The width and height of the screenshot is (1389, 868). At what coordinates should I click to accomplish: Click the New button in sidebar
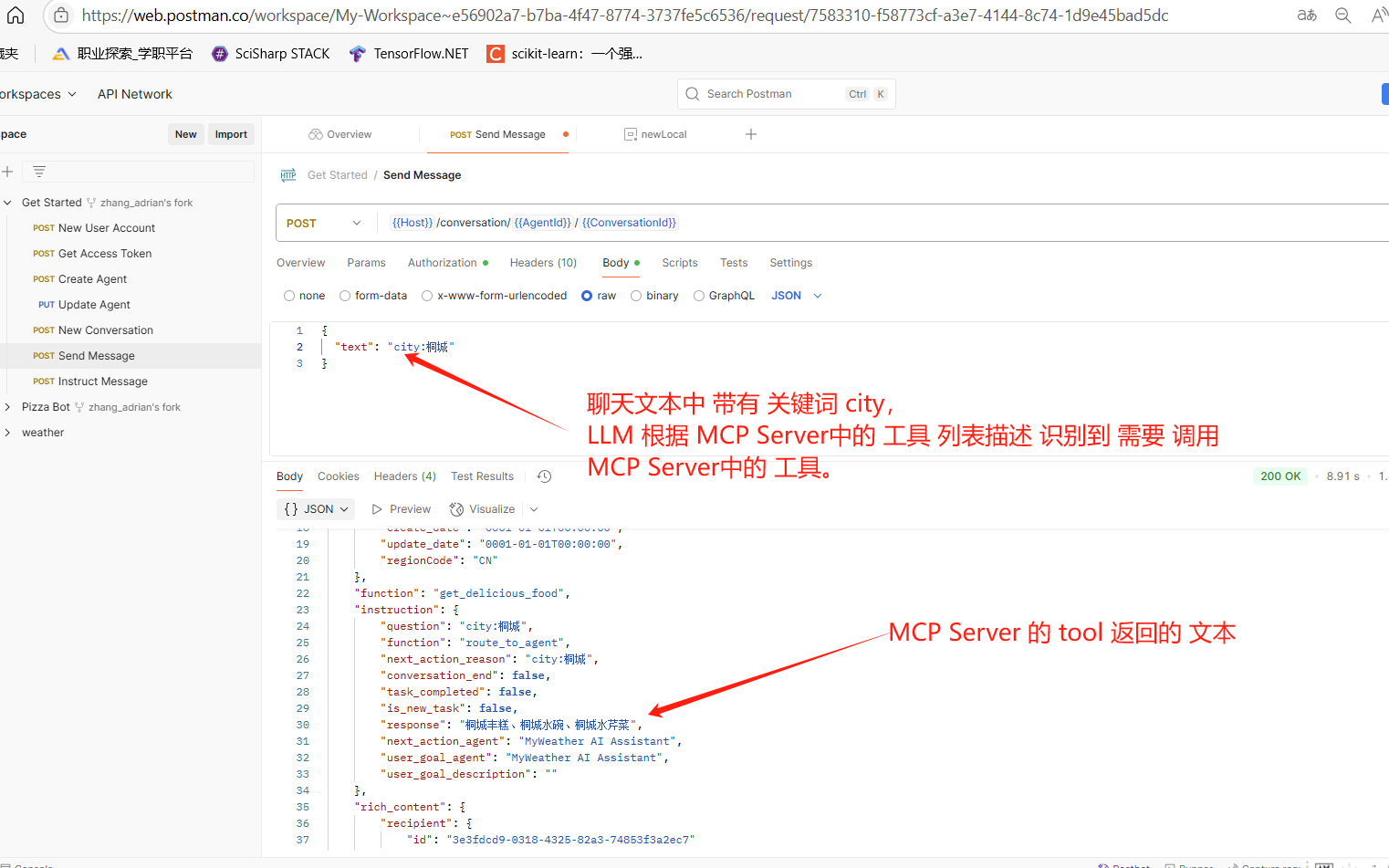coord(186,134)
